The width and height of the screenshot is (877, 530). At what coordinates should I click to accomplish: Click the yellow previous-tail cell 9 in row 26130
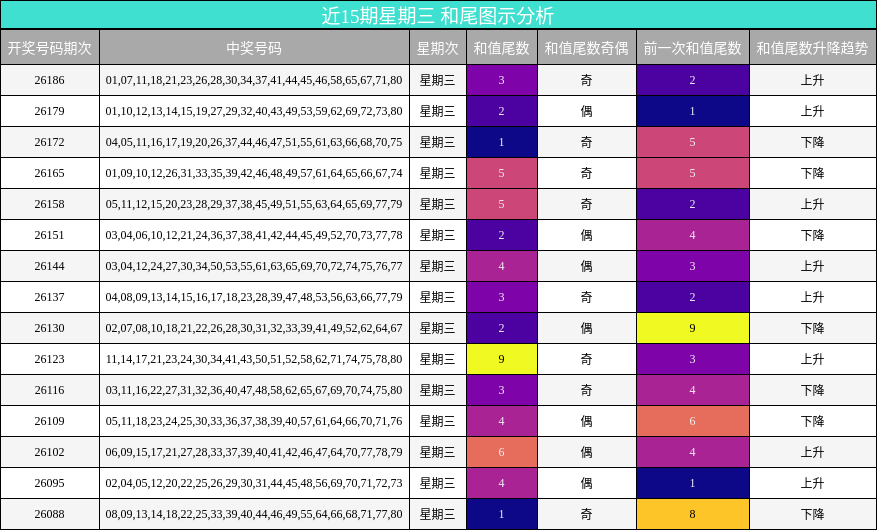(x=693, y=328)
